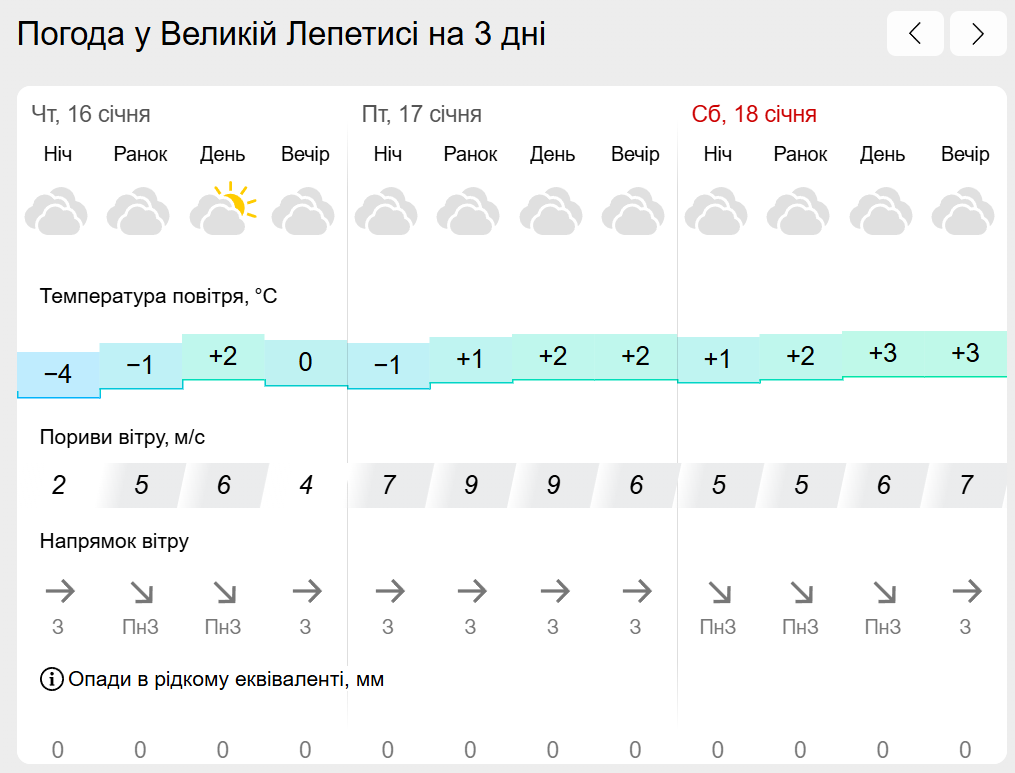1015x773 pixels.
Task: Open the Пт, 17 січня day heading
Action: (x=421, y=114)
